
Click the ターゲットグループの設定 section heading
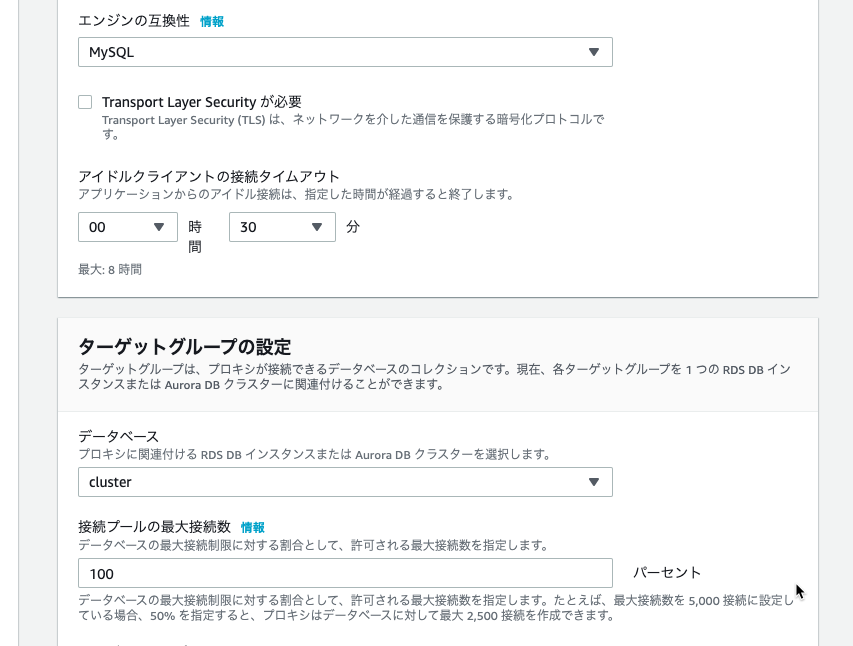tap(185, 346)
